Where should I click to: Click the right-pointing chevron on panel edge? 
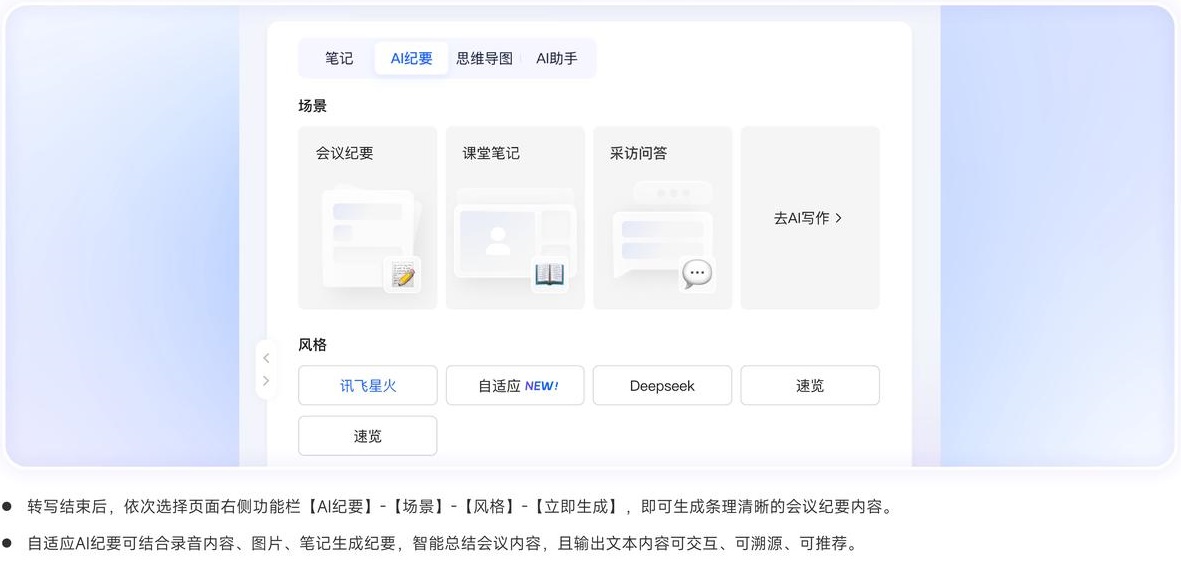coord(266,381)
